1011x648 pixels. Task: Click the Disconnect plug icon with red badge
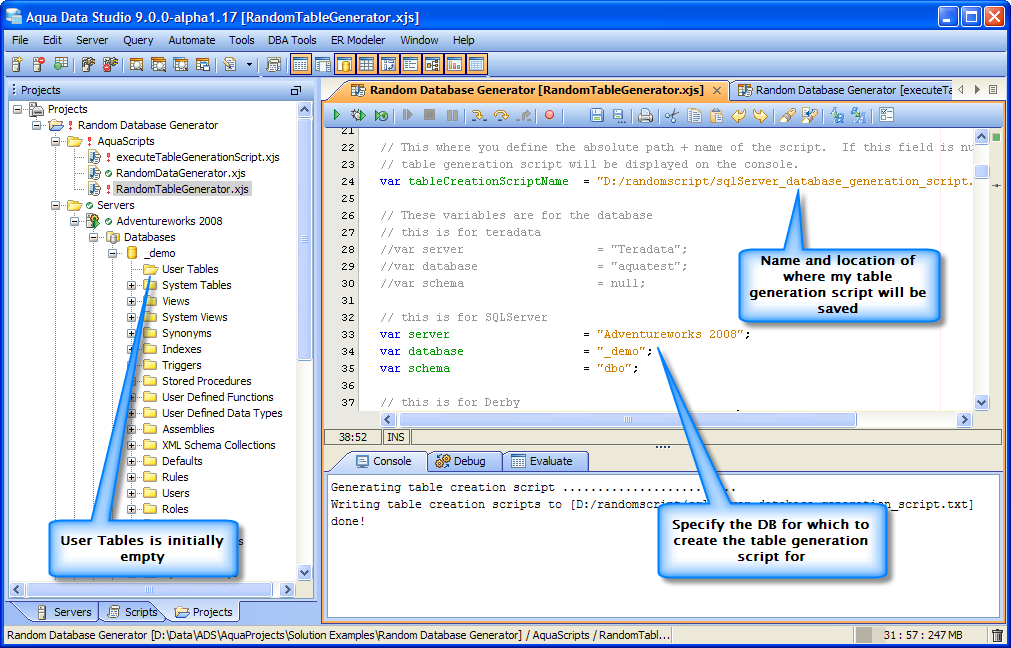click(x=110, y=64)
